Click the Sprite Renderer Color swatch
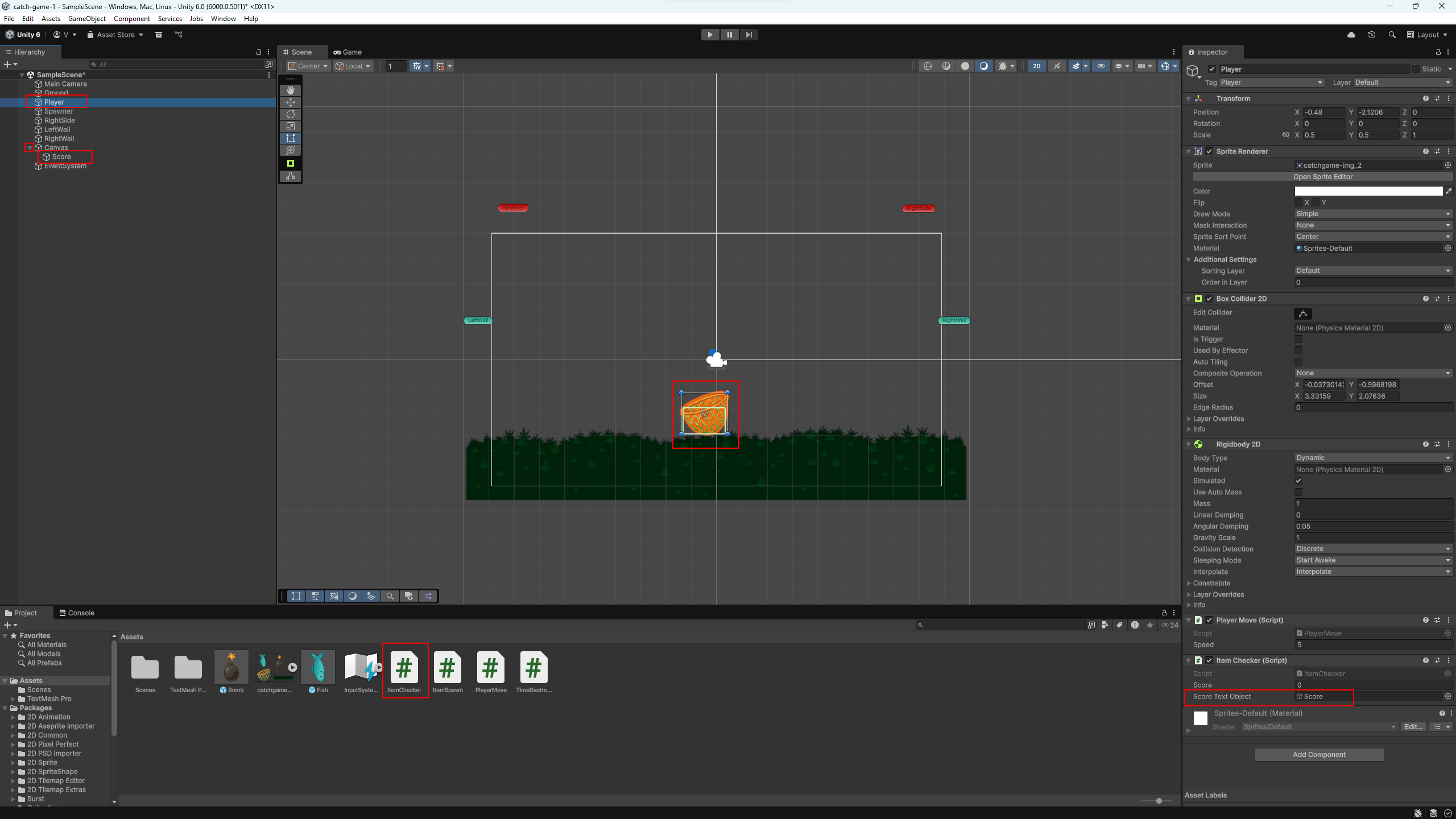Screen dimensions: 1456x819 1368,191
